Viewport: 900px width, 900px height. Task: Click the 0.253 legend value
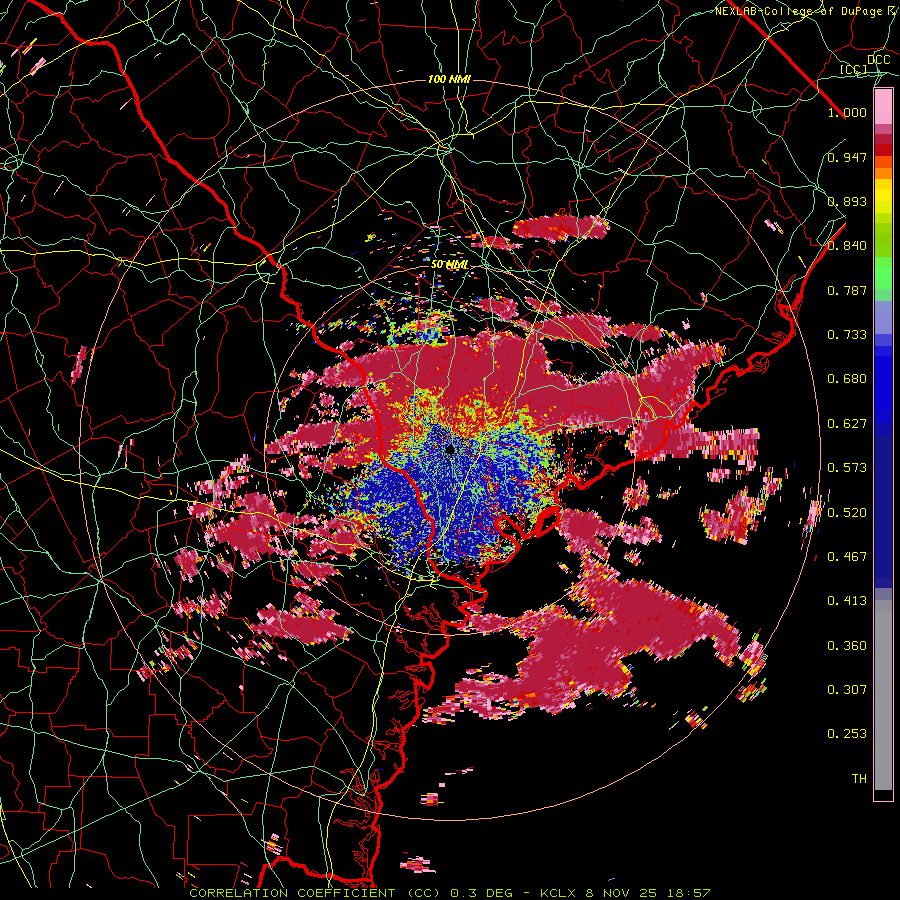pos(847,734)
